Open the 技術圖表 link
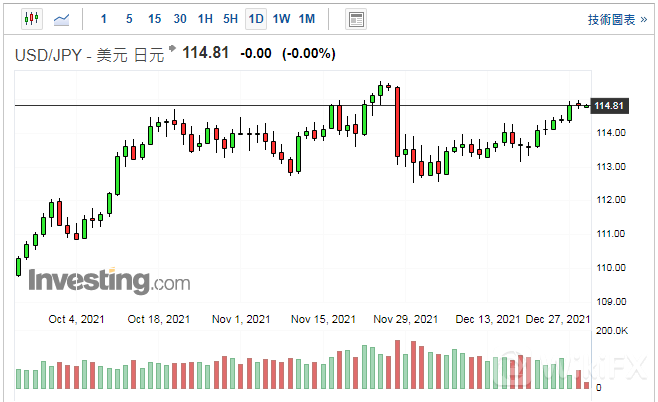The height and width of the screenshot is (402, 658). (617, 19)
